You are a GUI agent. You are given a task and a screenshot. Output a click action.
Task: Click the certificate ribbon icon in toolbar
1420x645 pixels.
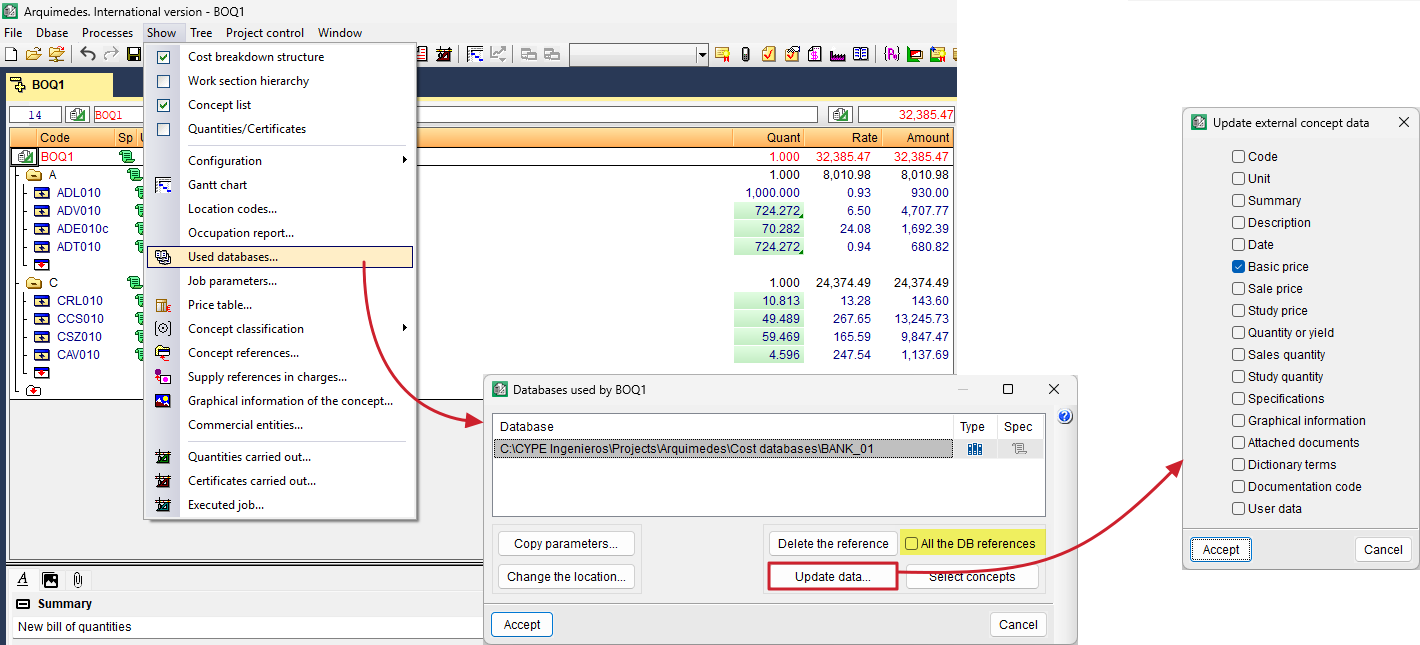724,54
